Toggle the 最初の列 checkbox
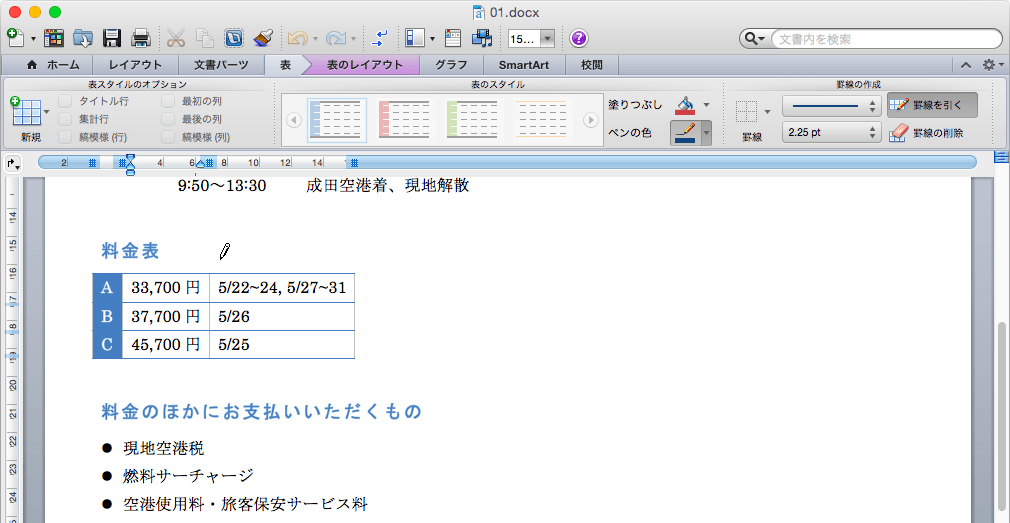This screenshot has height=523, width=1010. [x=168, y=100]
